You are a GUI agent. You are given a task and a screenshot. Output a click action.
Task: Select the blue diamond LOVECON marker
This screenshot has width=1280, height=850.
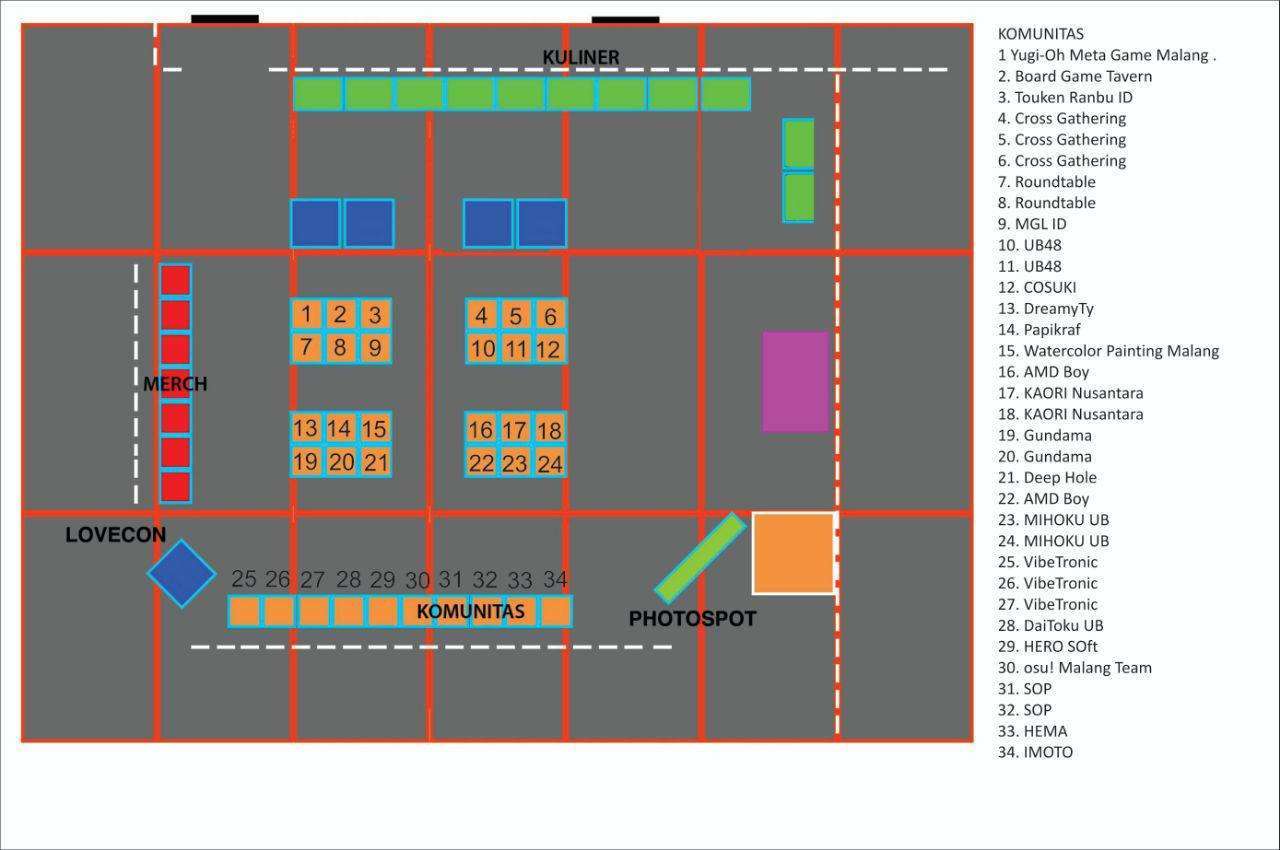181,574
